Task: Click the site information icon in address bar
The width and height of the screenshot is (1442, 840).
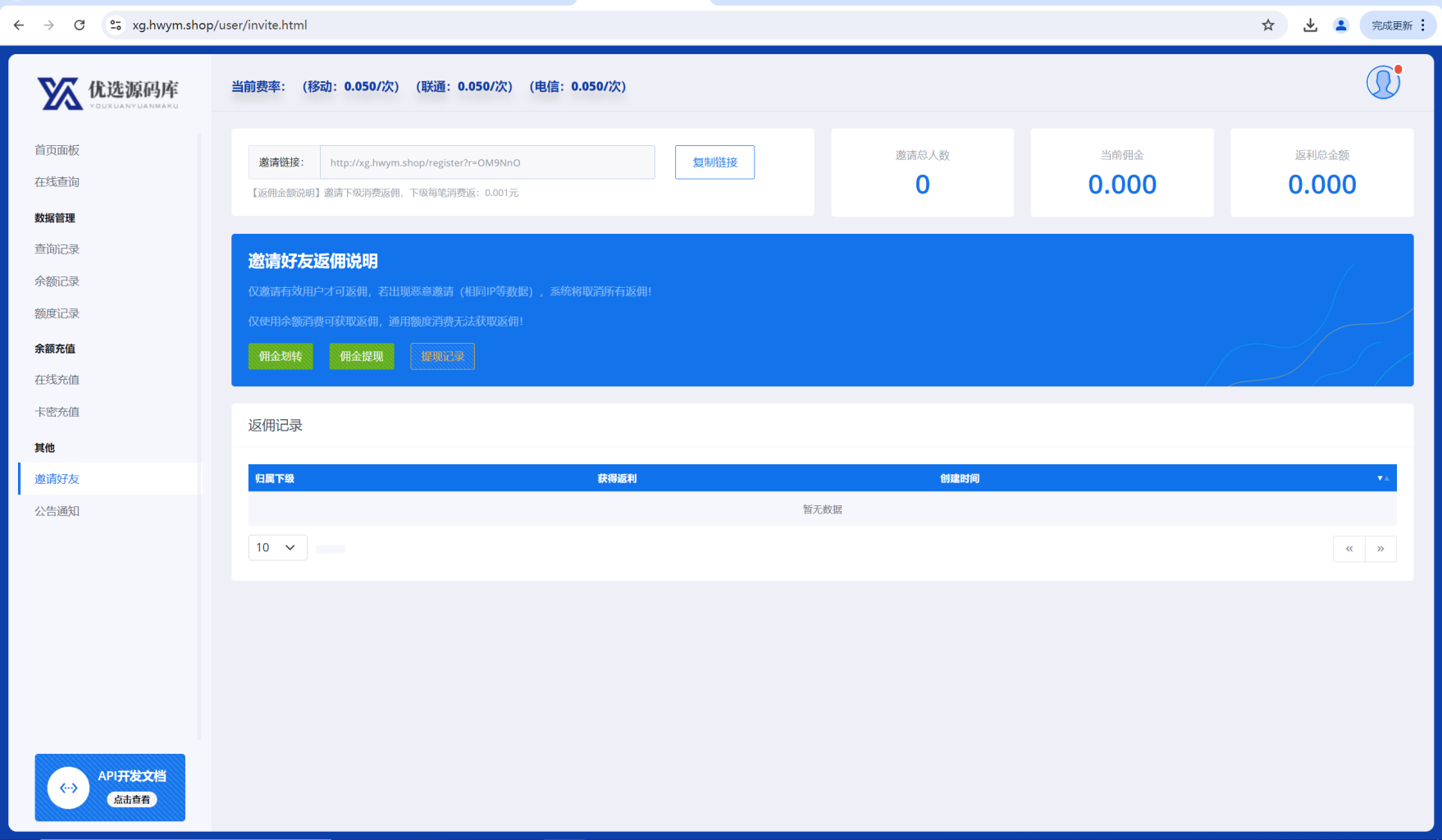Action: coord(116,25)
